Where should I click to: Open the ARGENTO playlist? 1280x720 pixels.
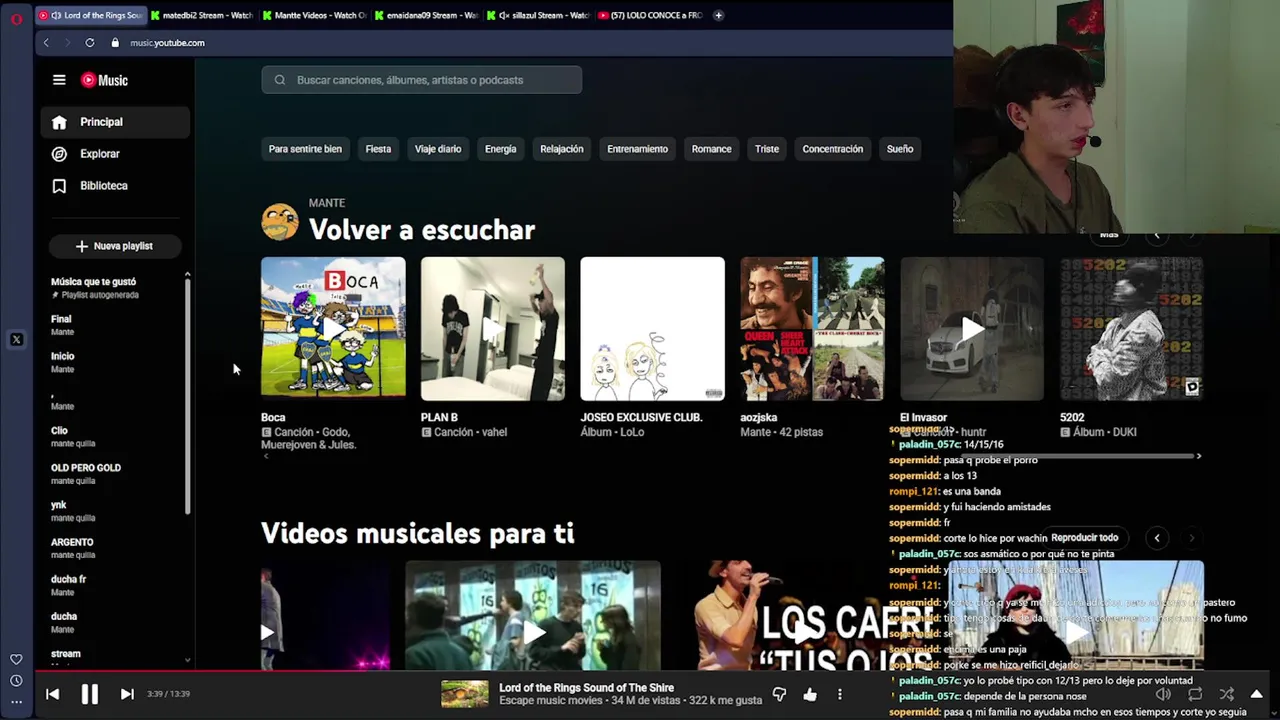click(113, 548)
